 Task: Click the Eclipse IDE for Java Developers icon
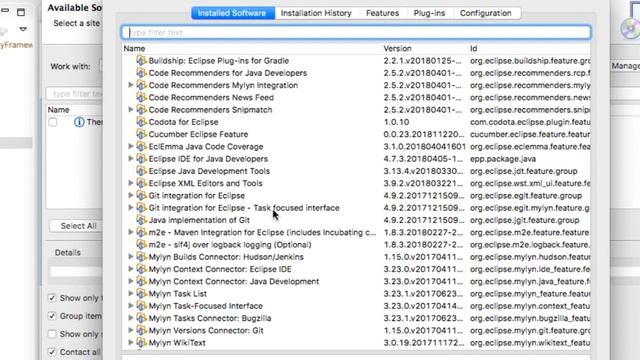(x=141, y=158)
